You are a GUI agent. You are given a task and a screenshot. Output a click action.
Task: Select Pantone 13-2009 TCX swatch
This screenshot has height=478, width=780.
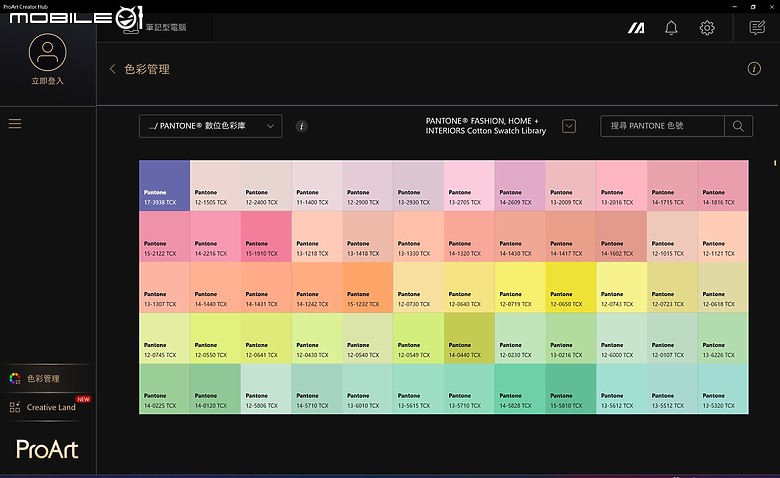click(x=571, y=186)
